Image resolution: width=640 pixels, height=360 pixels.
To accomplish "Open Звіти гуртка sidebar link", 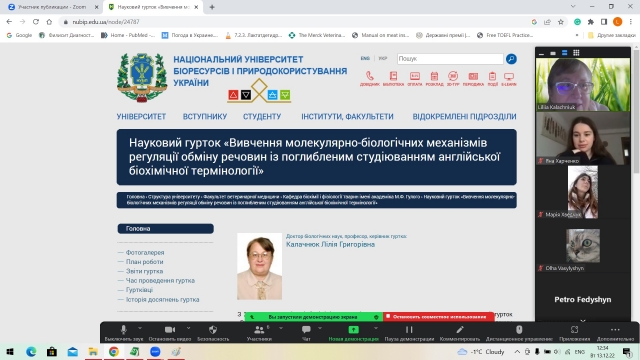I will (144, 271).
